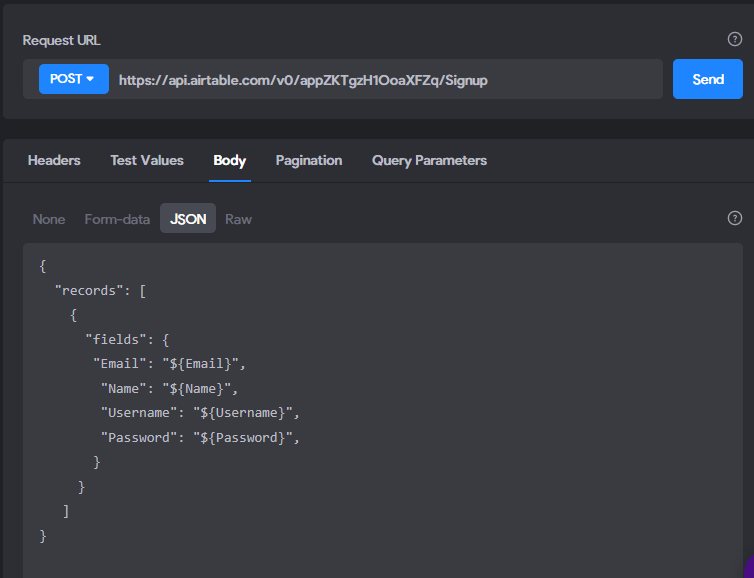Open the Query Parameters tab

tap(429, 160)
